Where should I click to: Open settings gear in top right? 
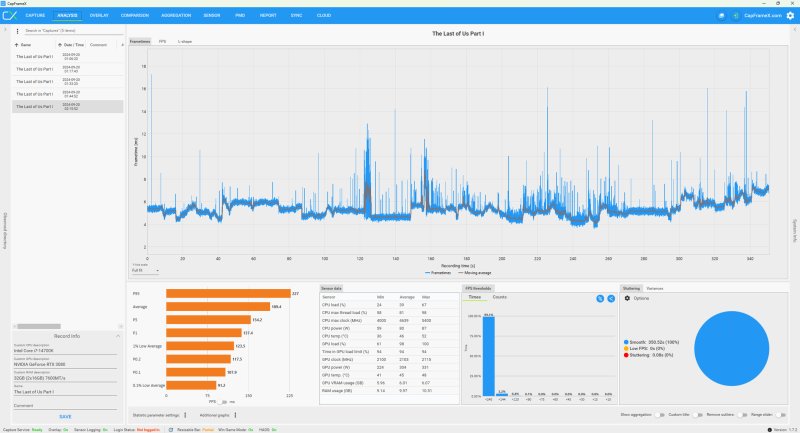click(790, 16)
